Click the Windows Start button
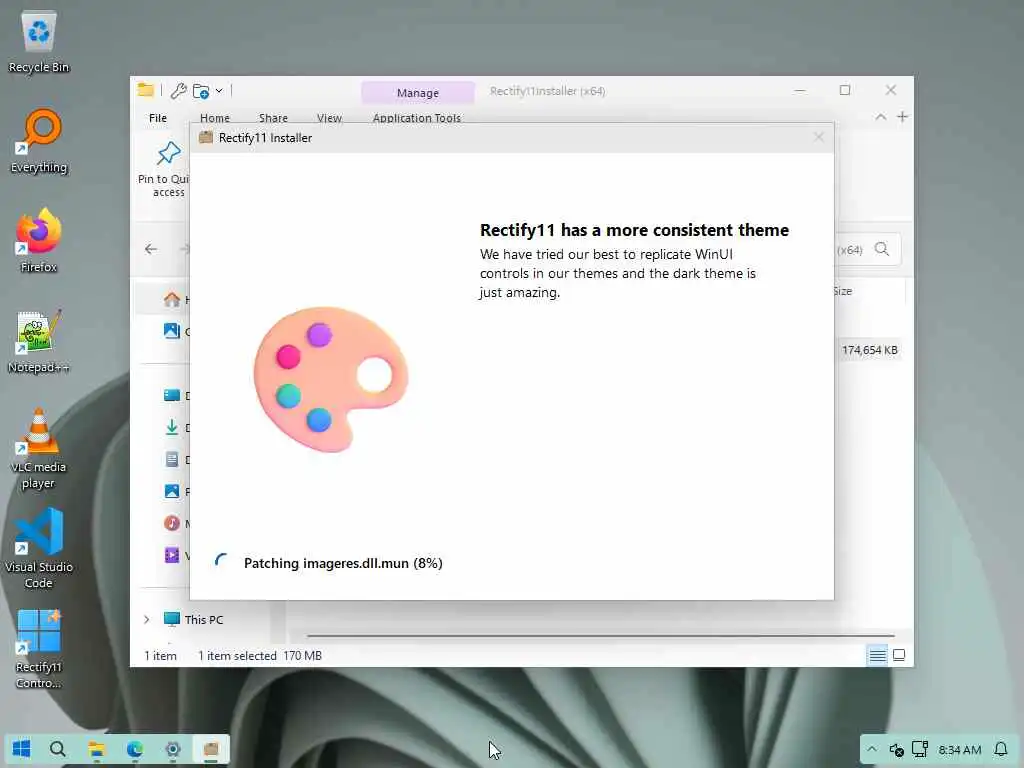 [21, 748]
